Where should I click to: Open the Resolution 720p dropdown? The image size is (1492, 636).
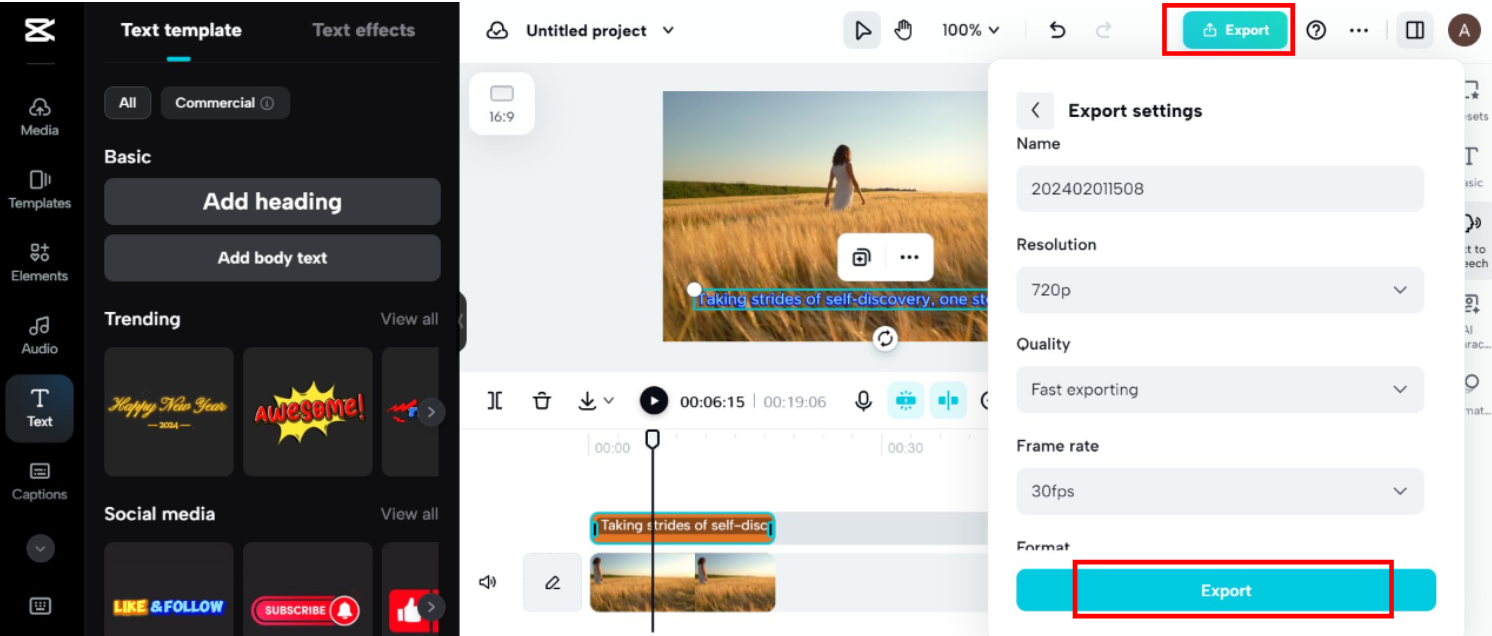click(x=1220, y=290)
